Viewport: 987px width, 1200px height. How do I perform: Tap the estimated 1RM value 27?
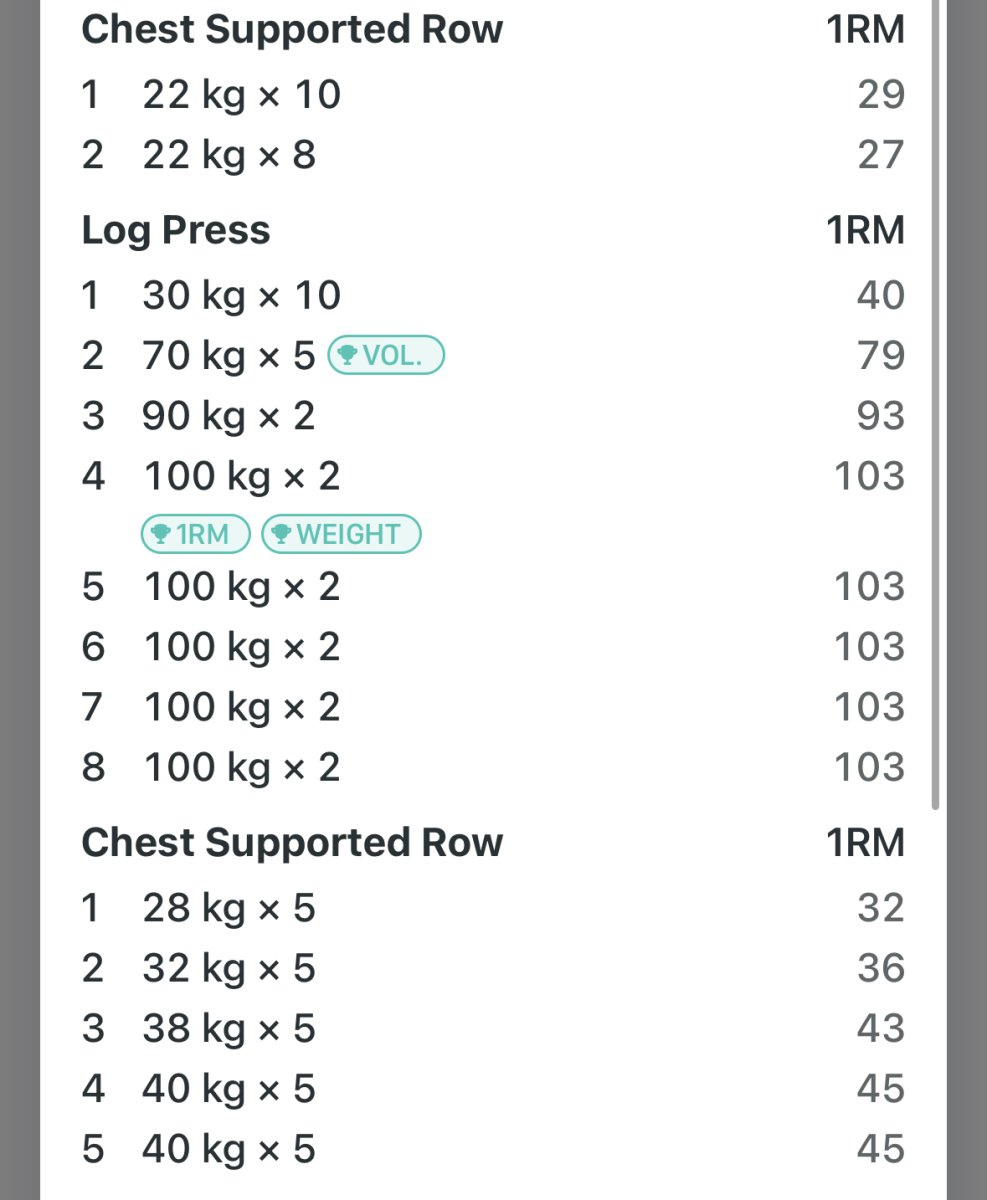[x=880, y=155]
